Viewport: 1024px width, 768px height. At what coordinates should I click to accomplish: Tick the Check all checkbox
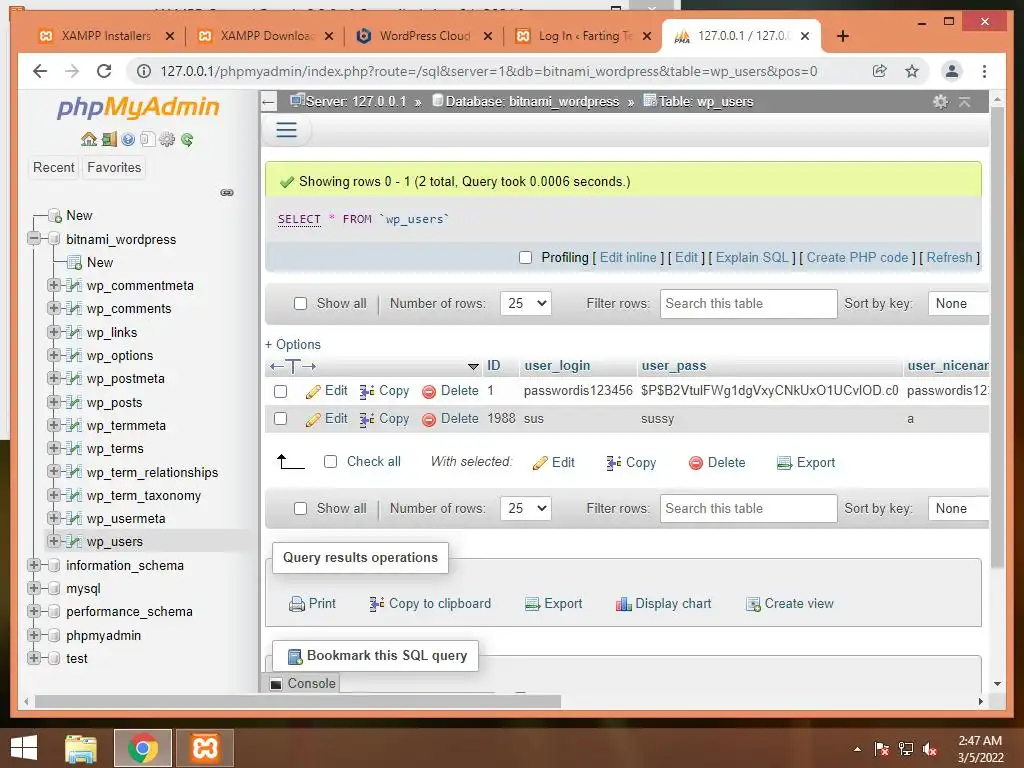point(330,462)
